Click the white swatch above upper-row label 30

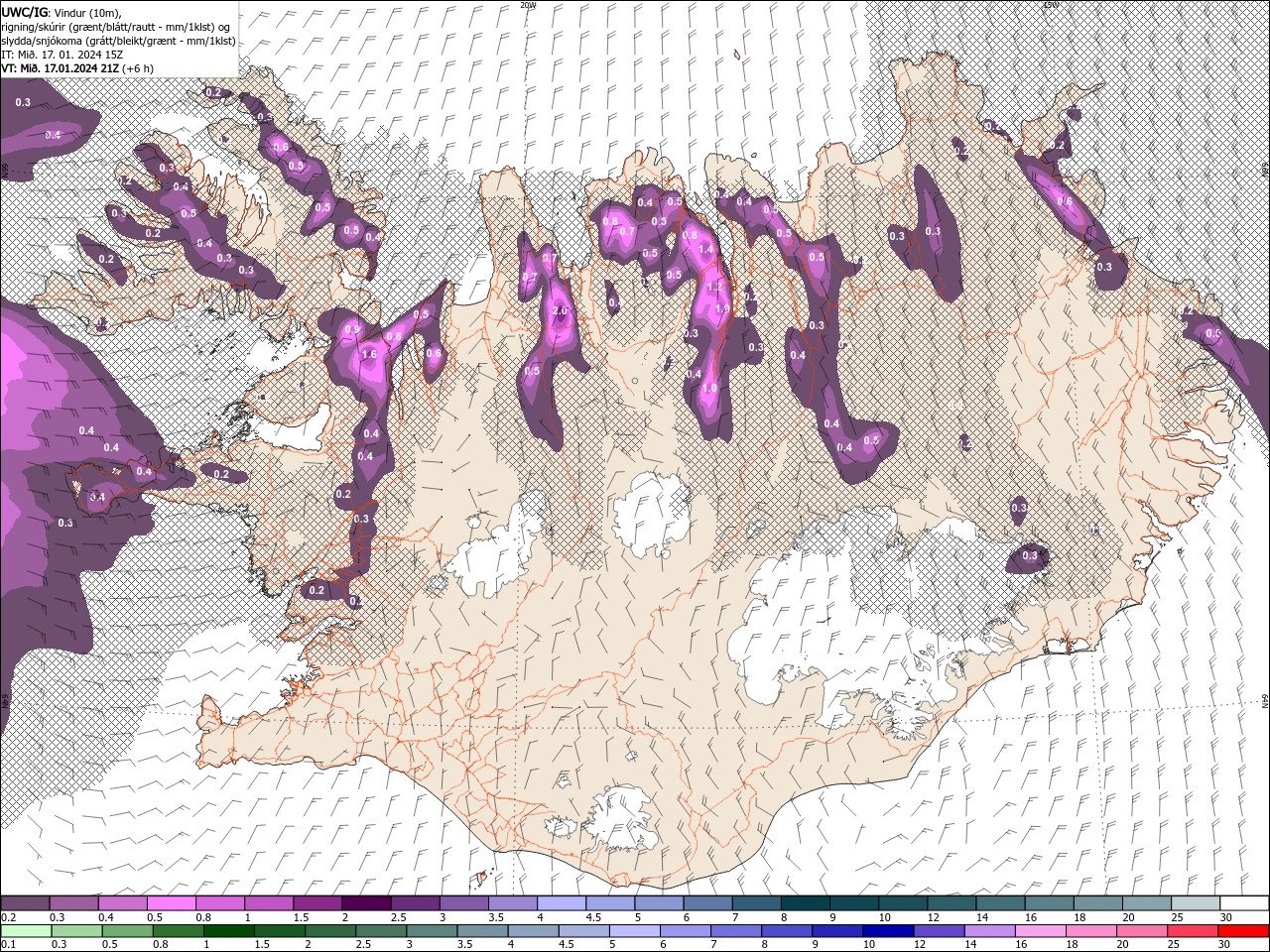(x=1244, y=903)
